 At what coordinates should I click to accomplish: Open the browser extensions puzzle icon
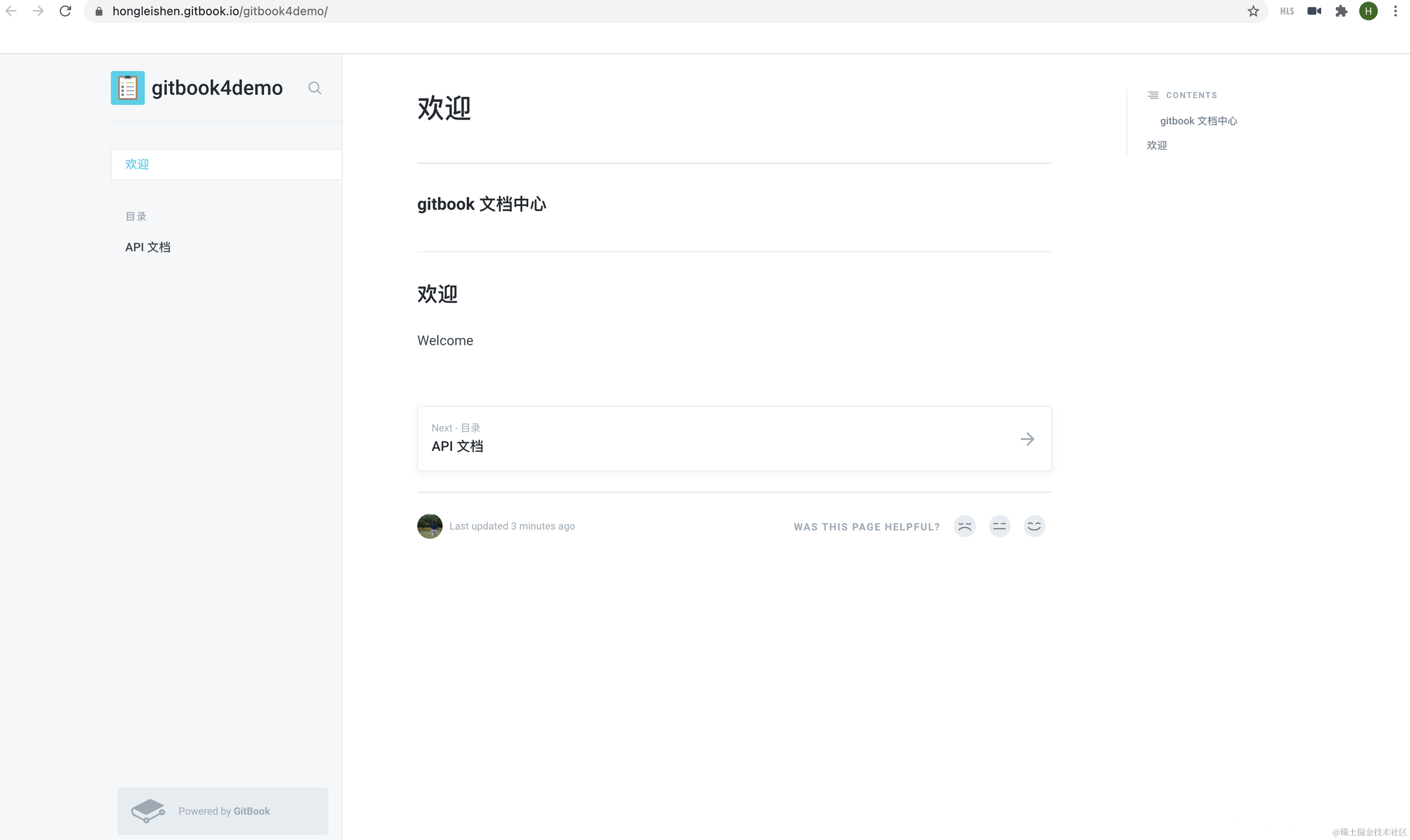(x=1341, y=11)
